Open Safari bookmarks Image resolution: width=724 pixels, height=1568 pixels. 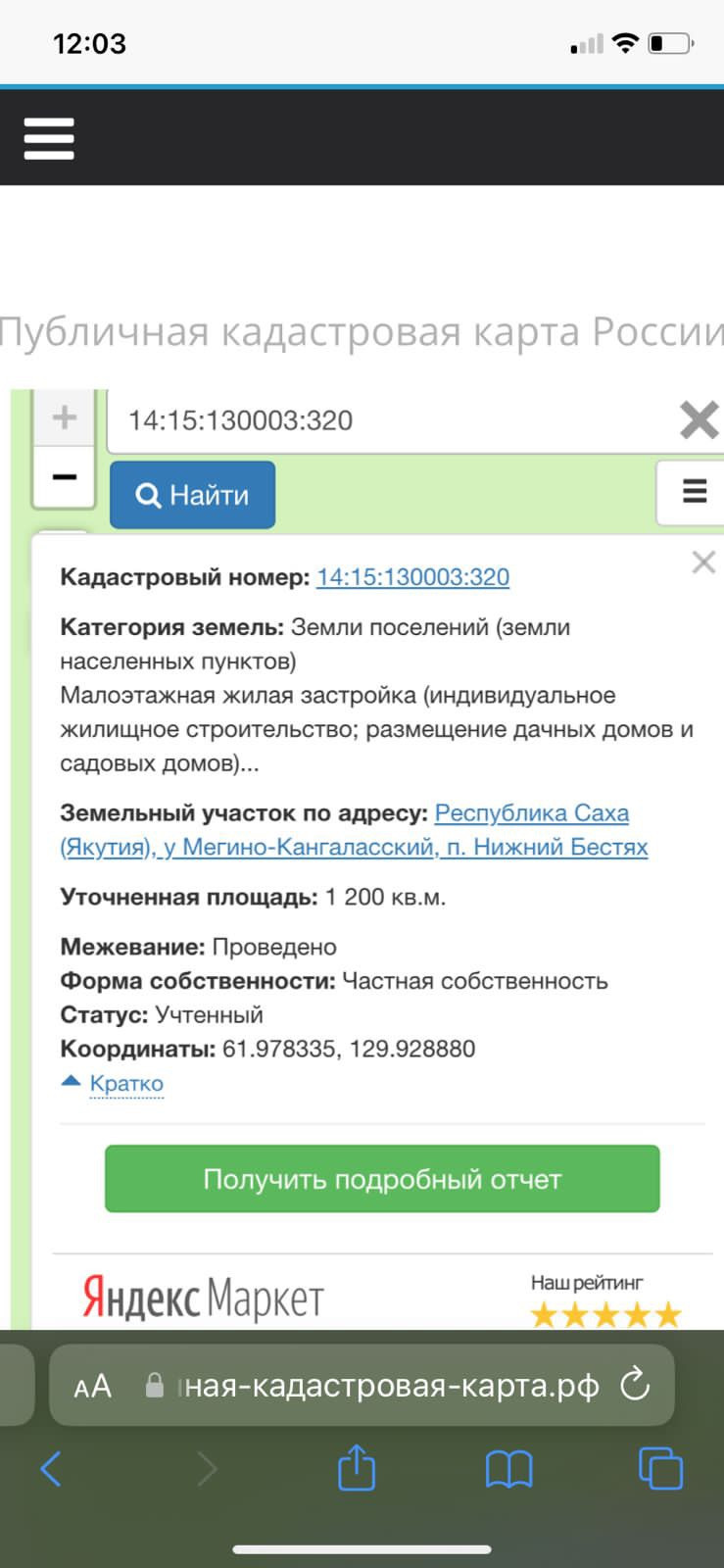pos(508,1468)
